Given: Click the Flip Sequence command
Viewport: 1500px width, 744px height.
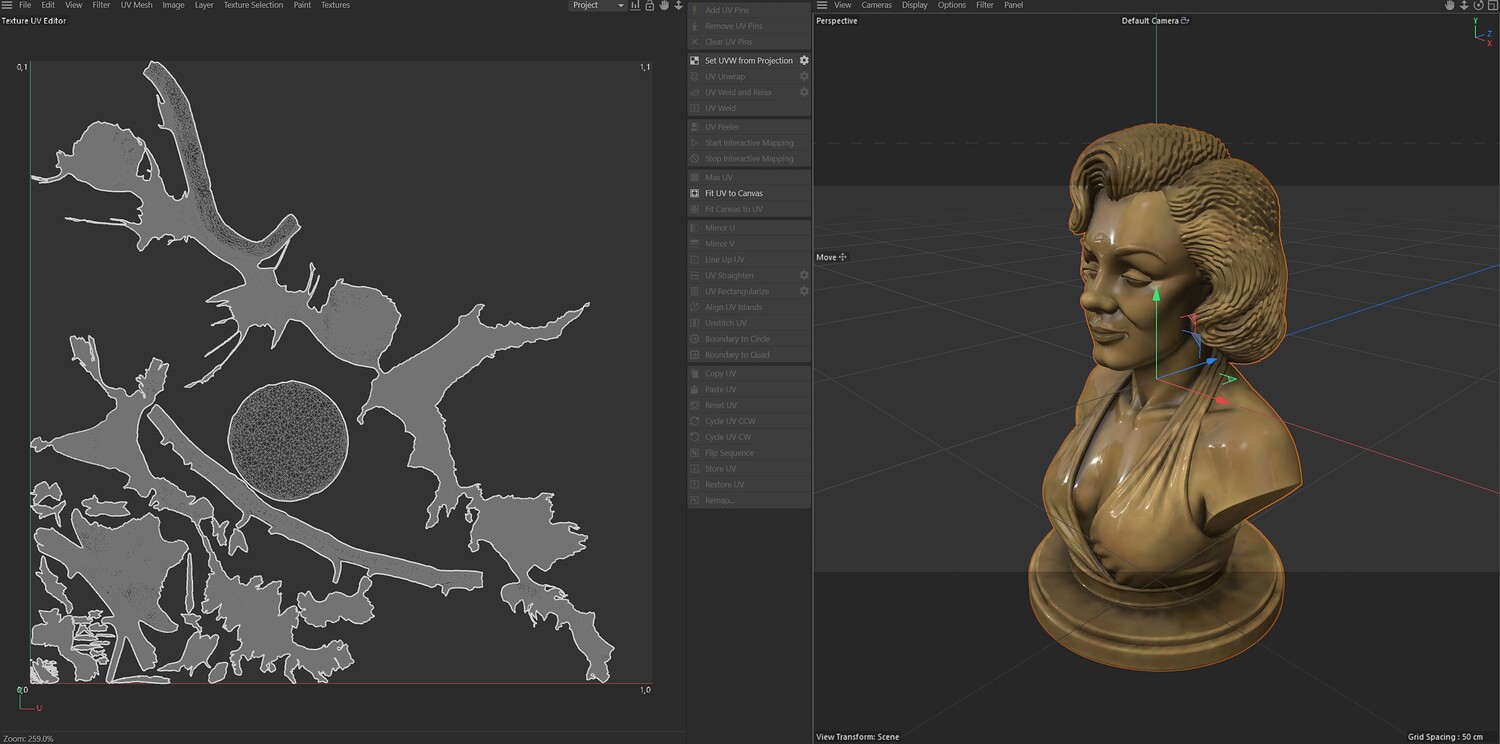Looking at the screenshot, I should coord(749,453).
